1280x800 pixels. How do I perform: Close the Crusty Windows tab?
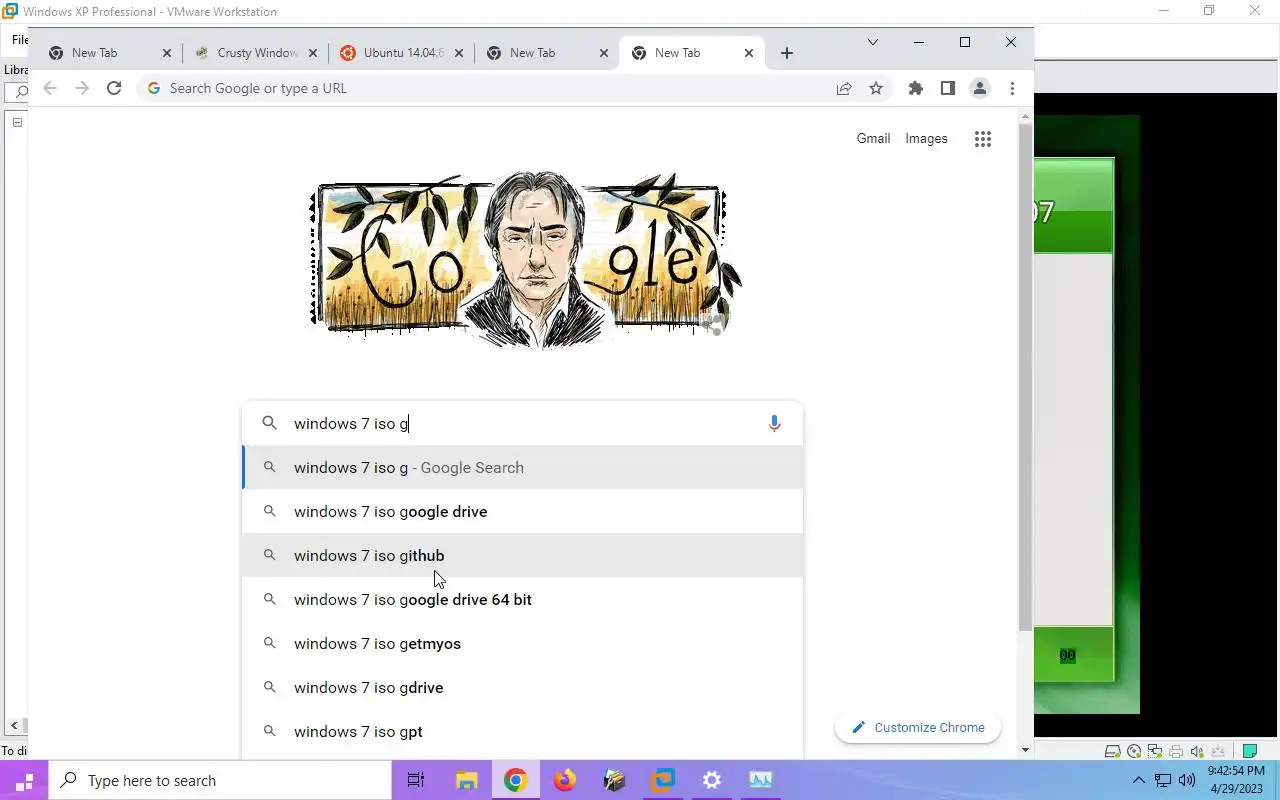click(x=312, y=53)
